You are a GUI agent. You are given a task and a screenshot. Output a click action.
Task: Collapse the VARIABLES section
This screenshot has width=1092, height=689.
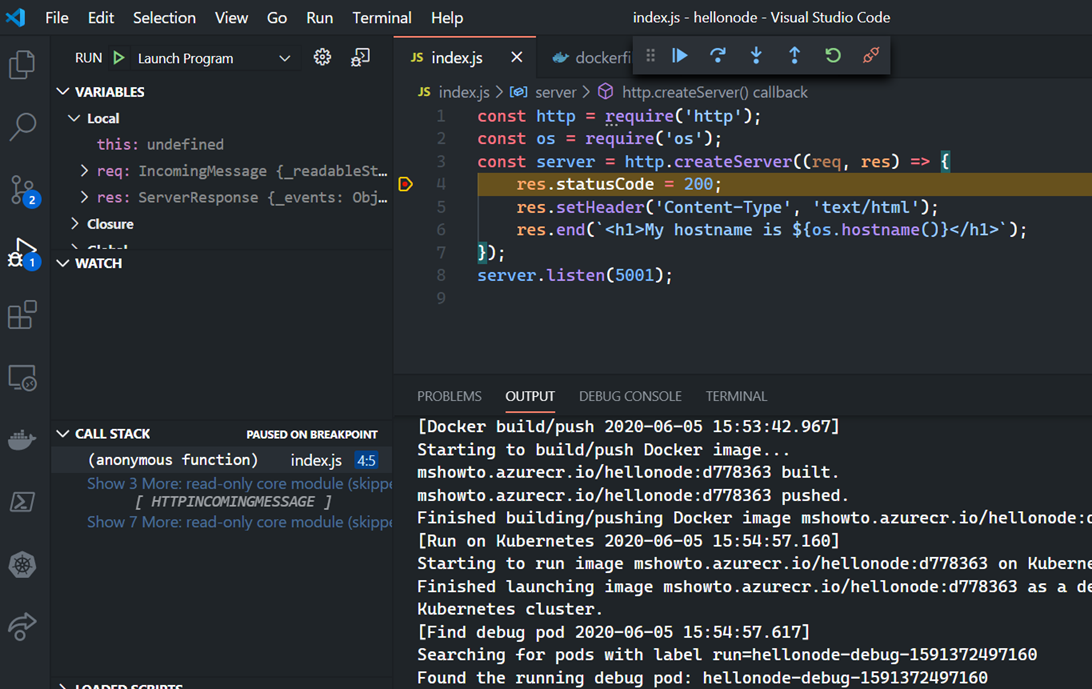63,91
